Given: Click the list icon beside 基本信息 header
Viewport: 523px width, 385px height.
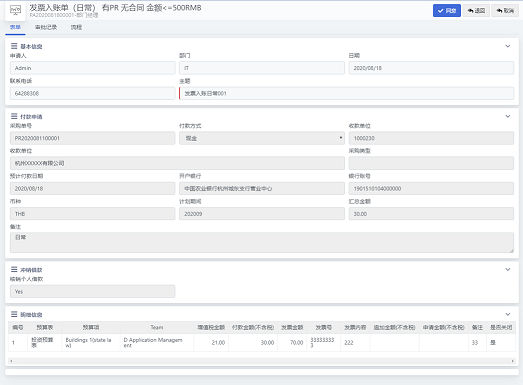Looking at the screenshot, I should coord(14,46).
